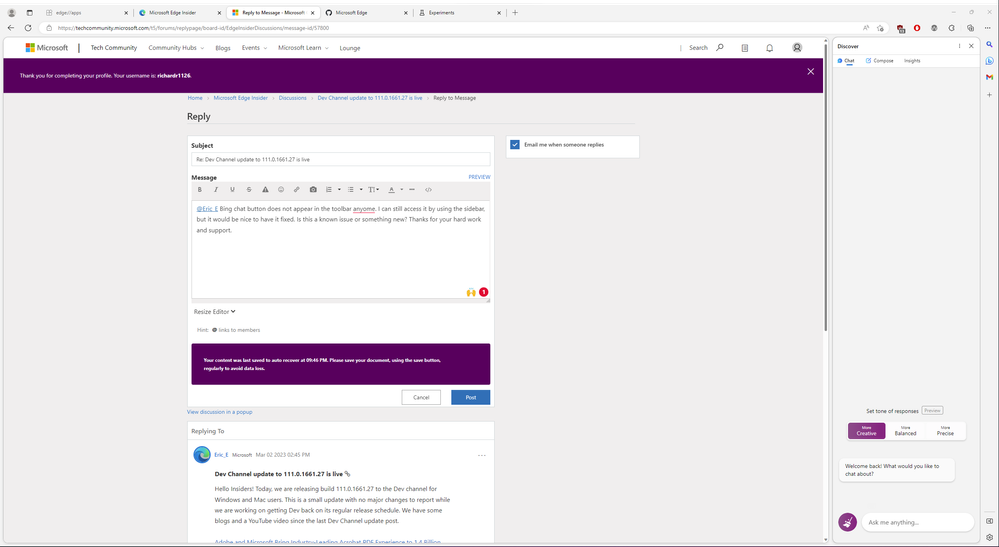The width and height of the screenshot is (999, 547).
Task: Open bulleted list style dropdown arrow
Action: pos(361,190)
